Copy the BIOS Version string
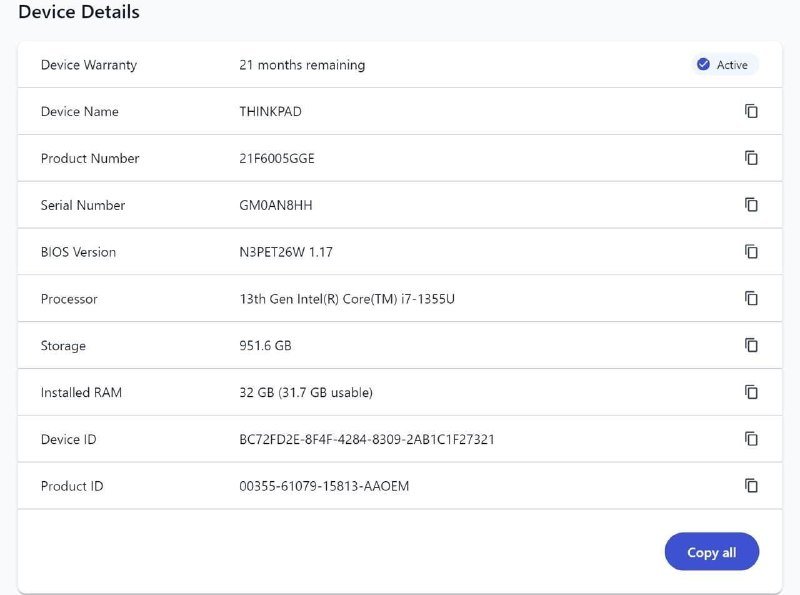The width and height of the screenshot is (800, 595). click(751, 252)
